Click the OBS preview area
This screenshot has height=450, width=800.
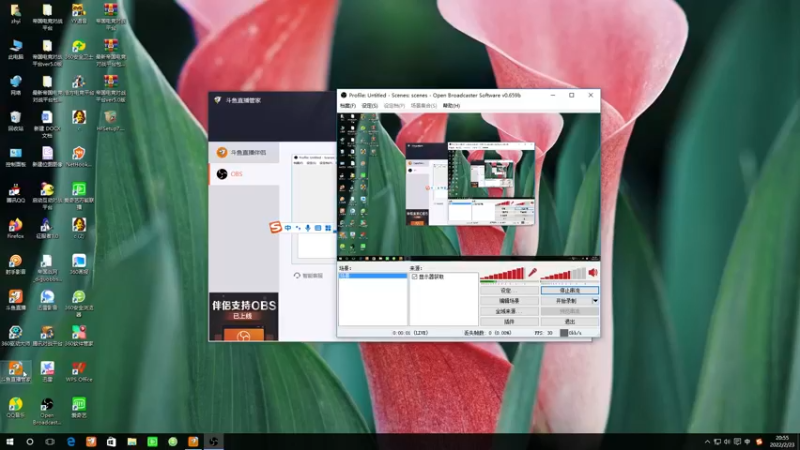point(468,187)
